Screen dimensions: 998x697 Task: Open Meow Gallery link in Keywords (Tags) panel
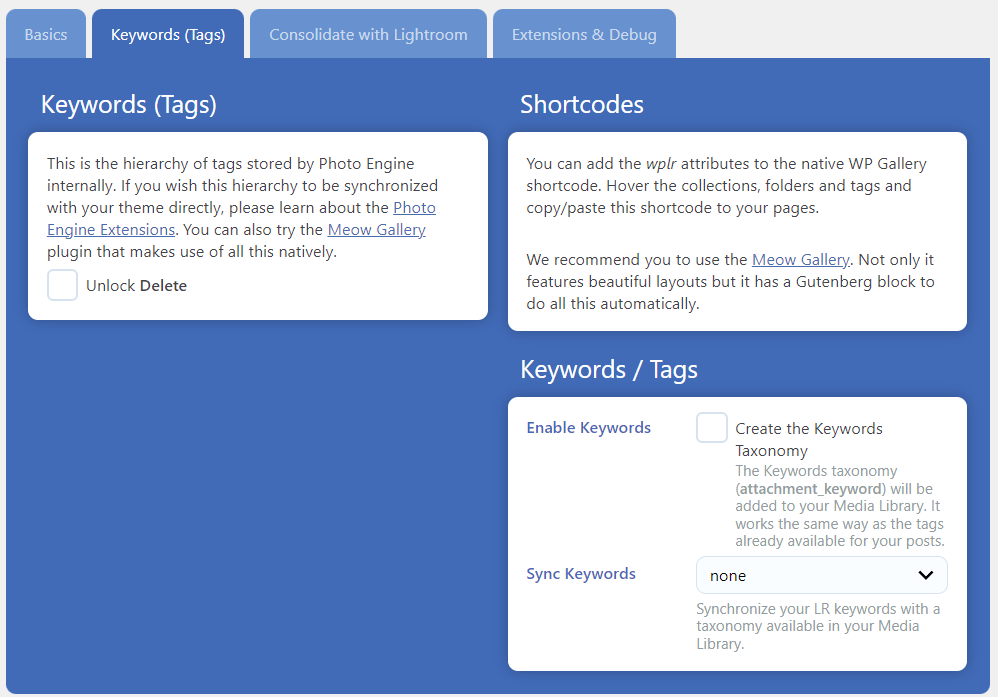(x=376, y=229)
